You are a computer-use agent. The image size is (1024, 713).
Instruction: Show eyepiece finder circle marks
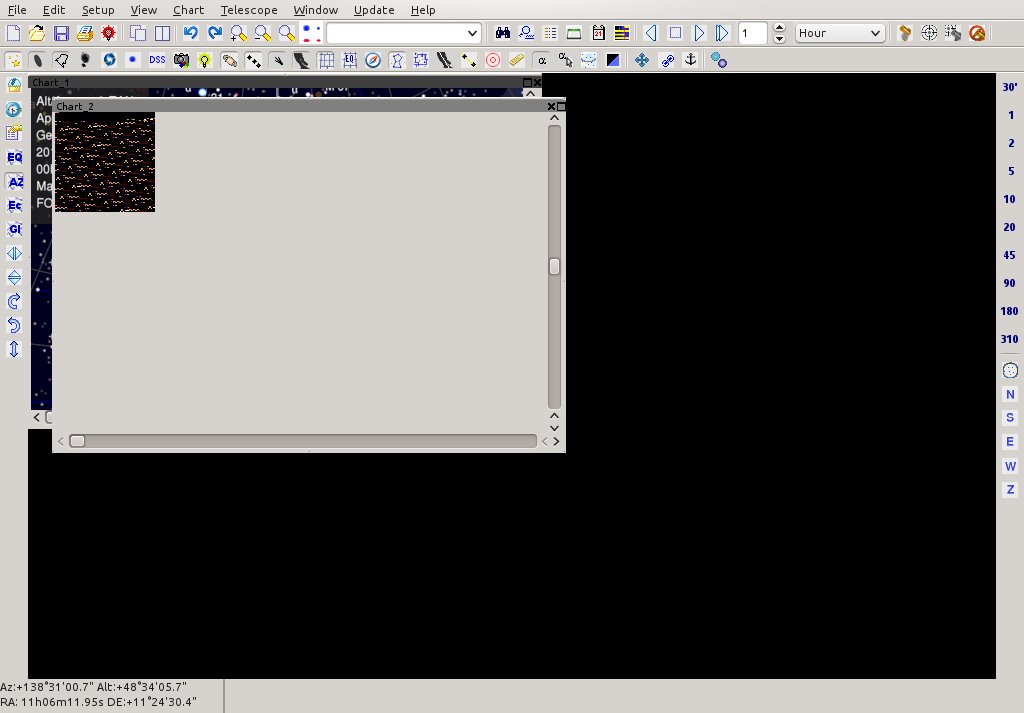[x=492, y=60]
